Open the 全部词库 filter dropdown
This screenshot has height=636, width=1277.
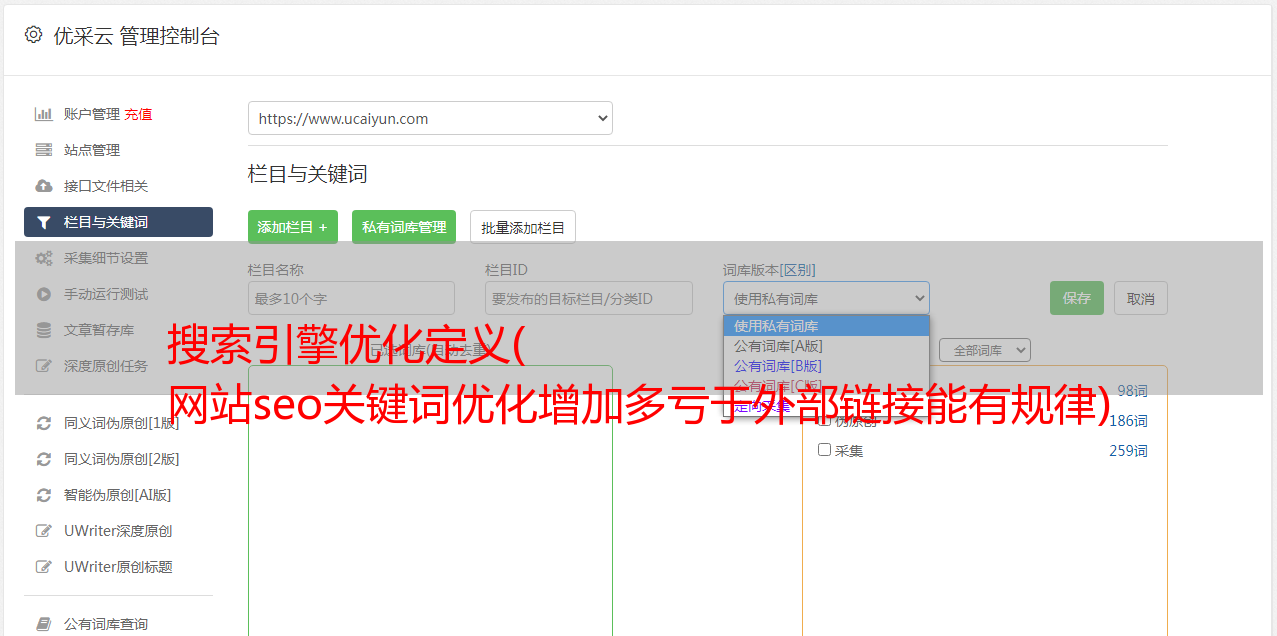click(x=985, y=350)
